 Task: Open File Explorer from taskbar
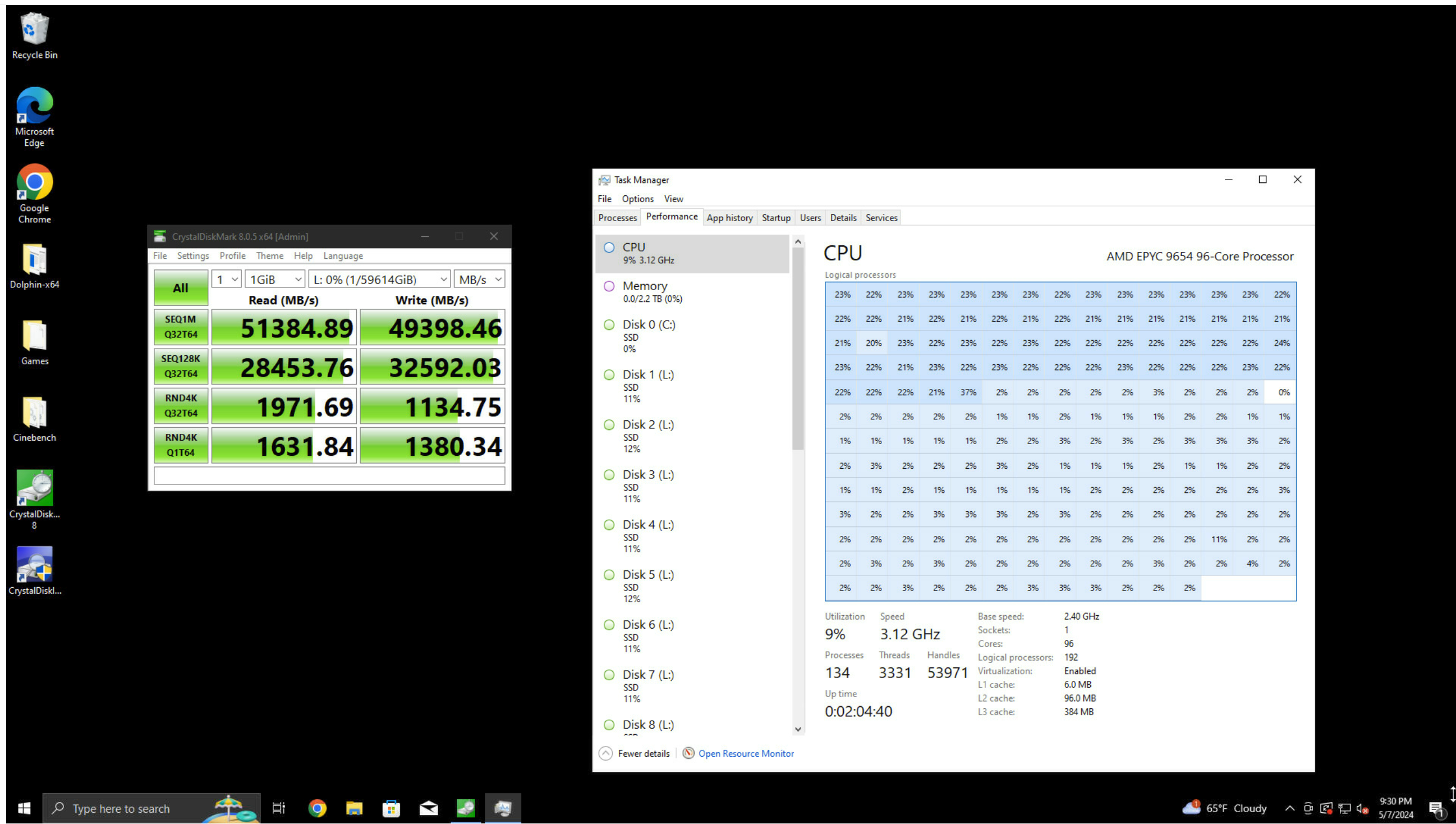[x=354, y=808]
